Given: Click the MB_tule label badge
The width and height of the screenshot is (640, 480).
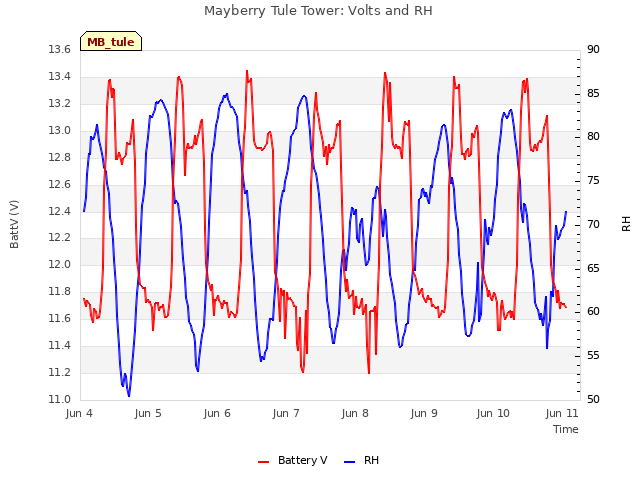Looking at the screenshot, I should [111, 41].
